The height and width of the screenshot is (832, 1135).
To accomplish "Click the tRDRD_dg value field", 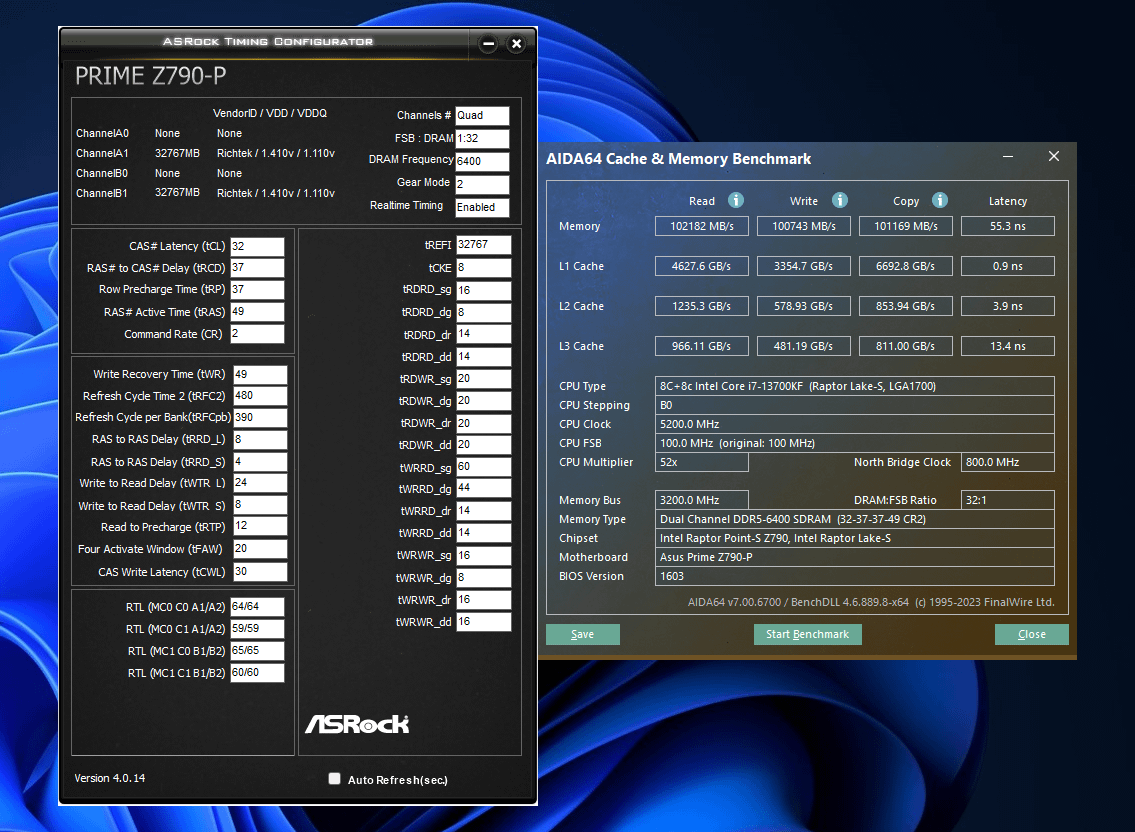I will [484, 312].
